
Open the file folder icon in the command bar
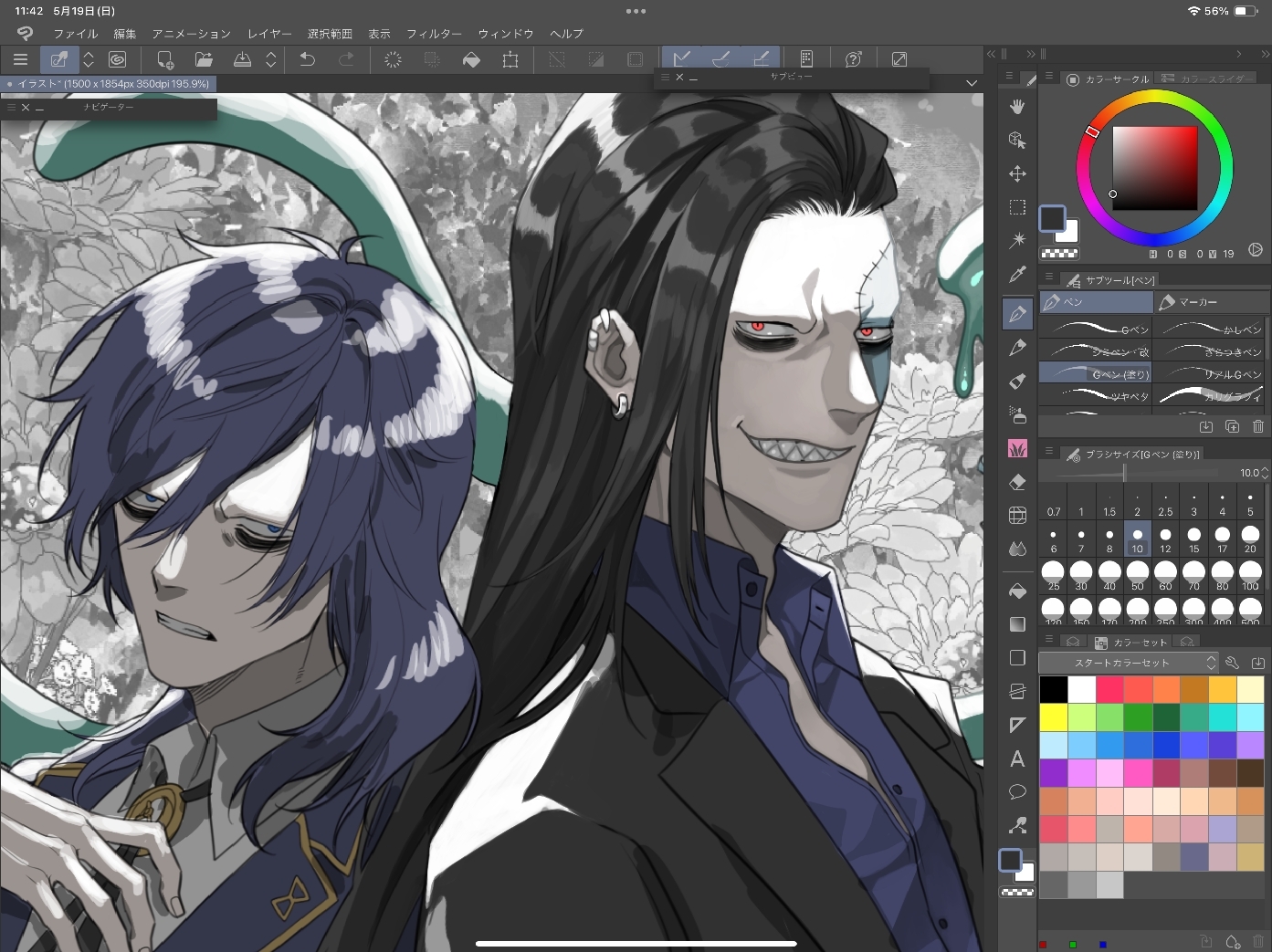204,59
